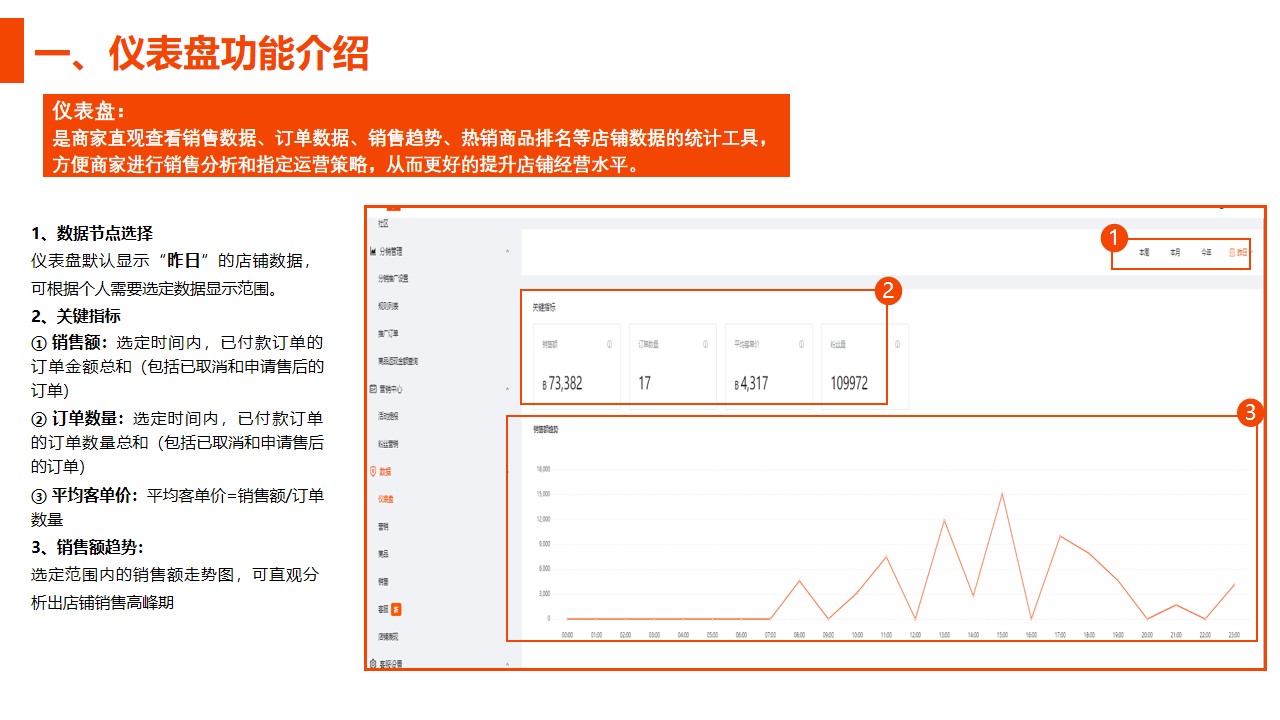Open 粉丝营销 under 营销中心
The width and height of the screenshot is (1280, 720).
point(387,443)
